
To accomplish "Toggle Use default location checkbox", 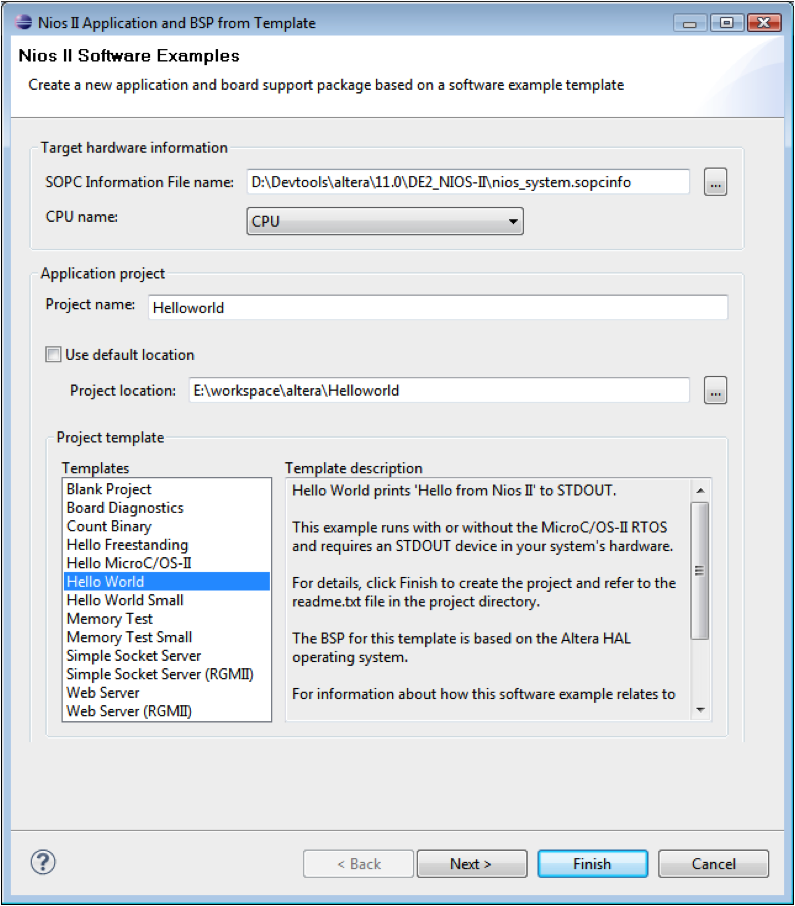I will 53,355.
